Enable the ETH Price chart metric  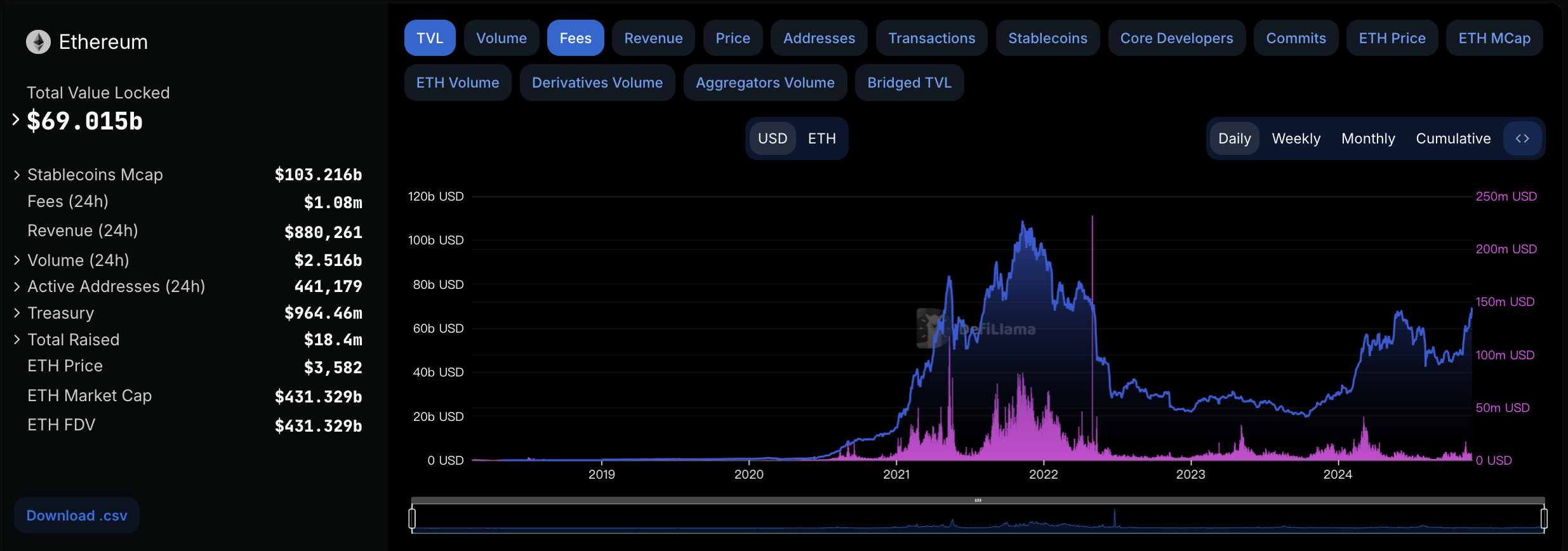[x=1392, y=38]
